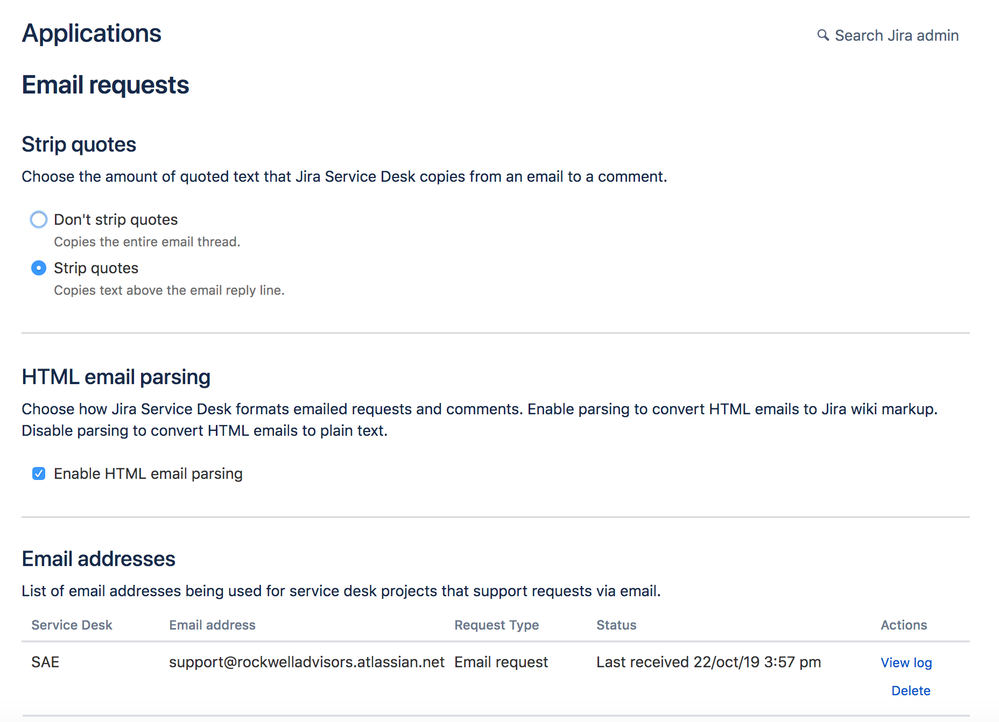Click the Email address column header
The image size is (999, 722).
(212, 625)
